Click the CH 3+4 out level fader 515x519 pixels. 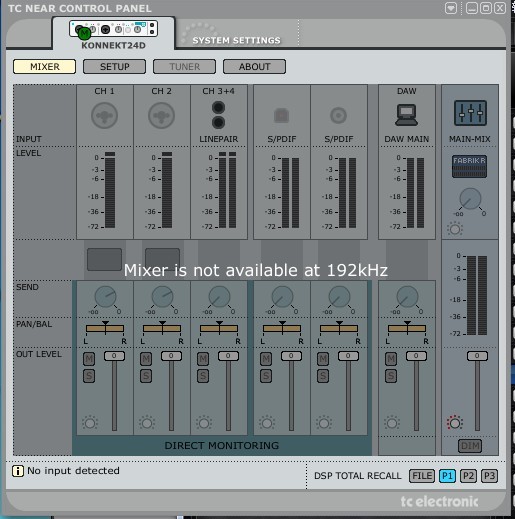tap(228, 356)
